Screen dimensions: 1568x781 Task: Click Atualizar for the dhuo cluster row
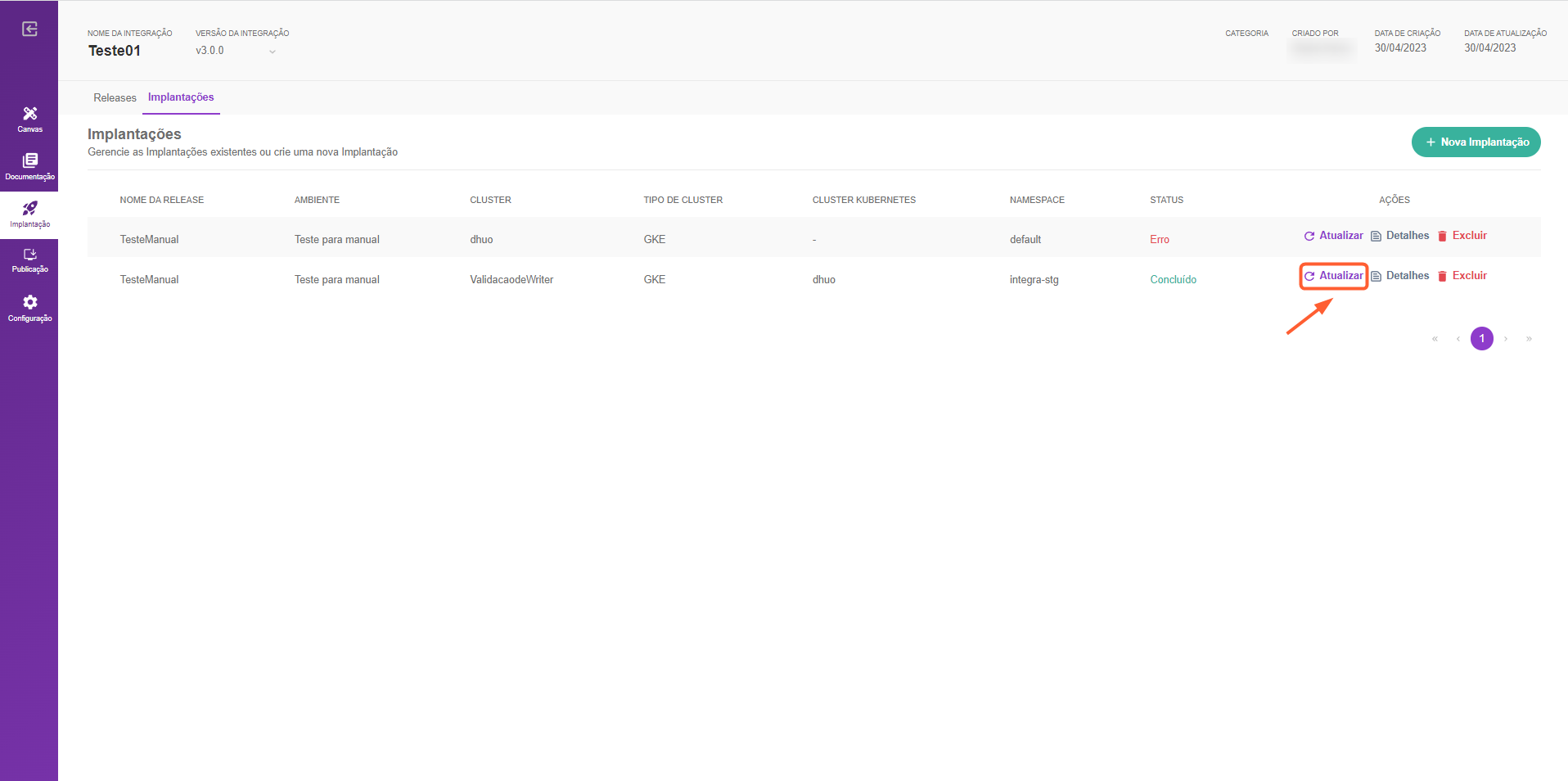[x=1333, y=236]
